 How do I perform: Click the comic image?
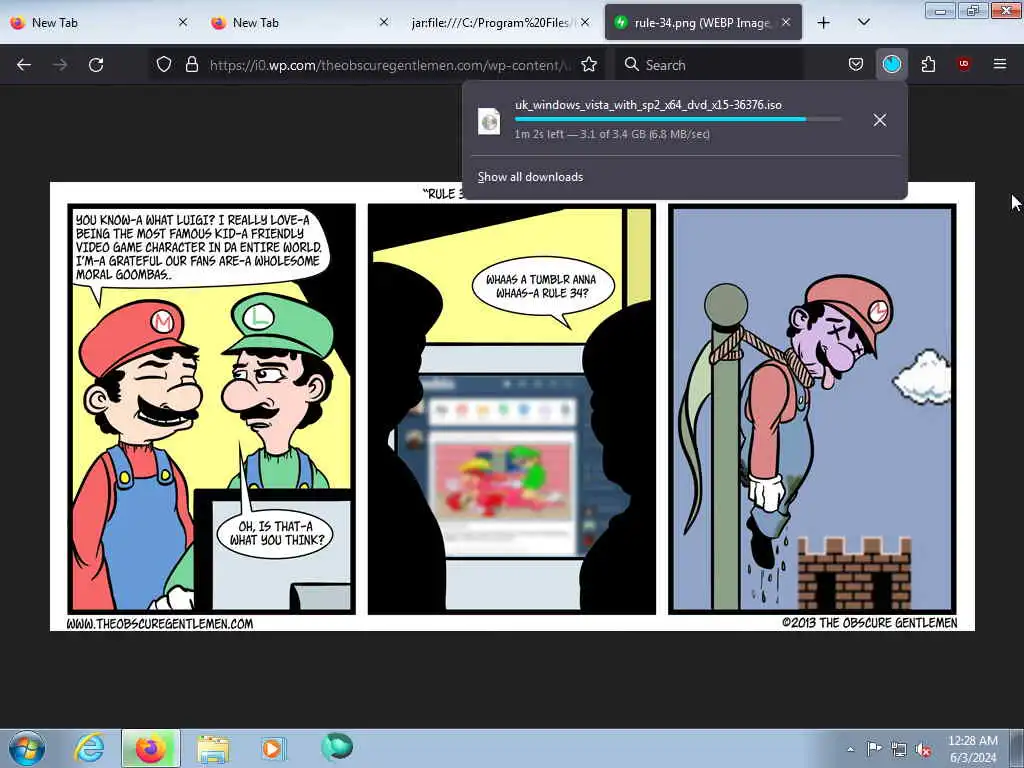point(512,406)
